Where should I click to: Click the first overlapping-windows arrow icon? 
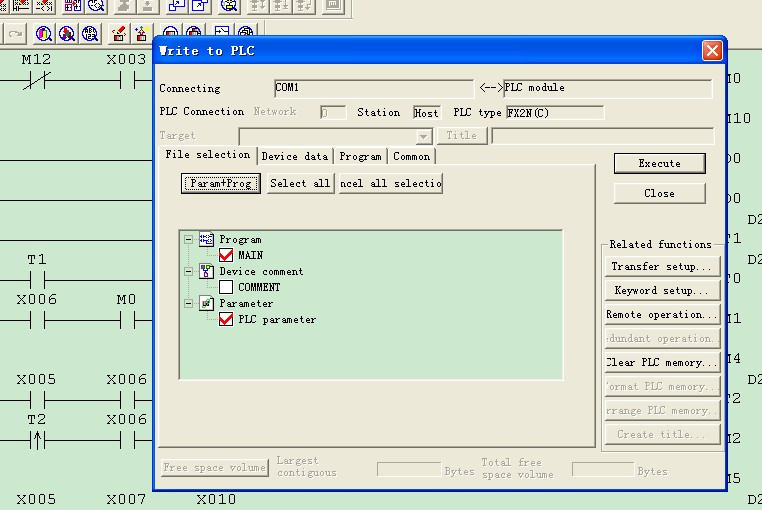coord(177,6)
